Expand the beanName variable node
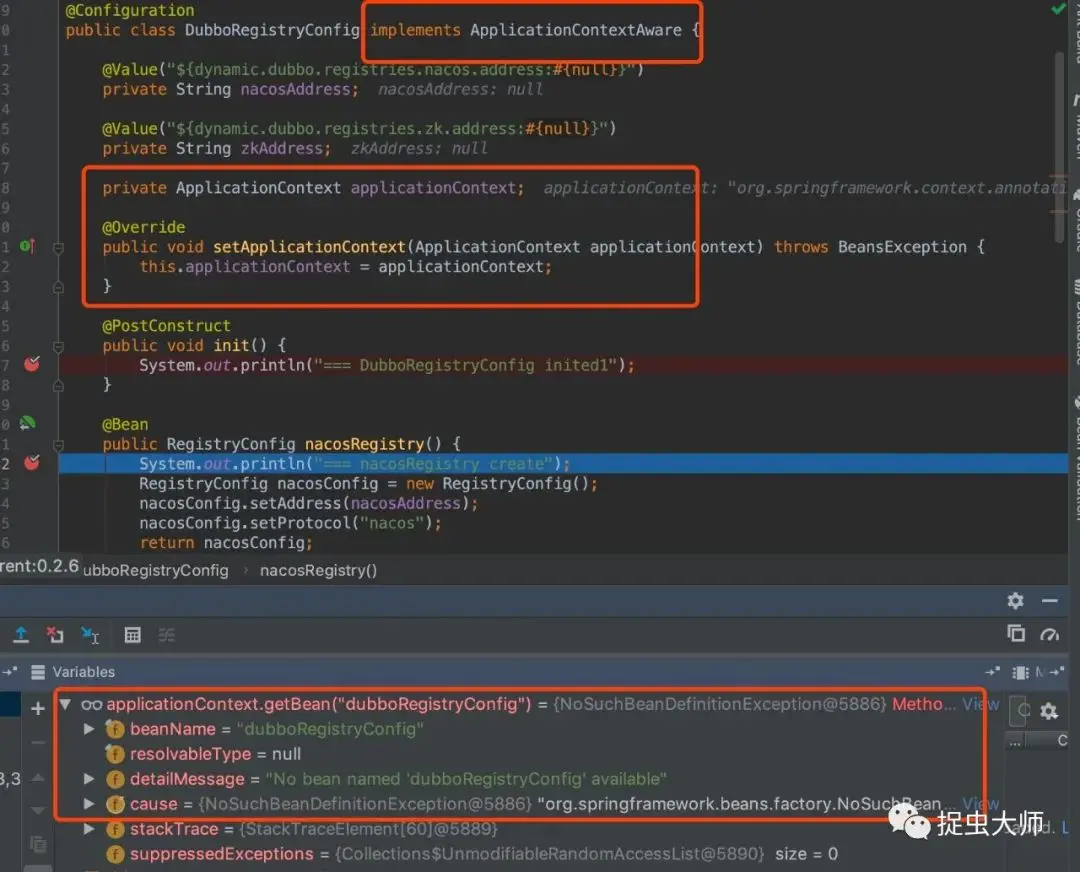Screen dimensions: 1080x872 click(x=89, y=729)
